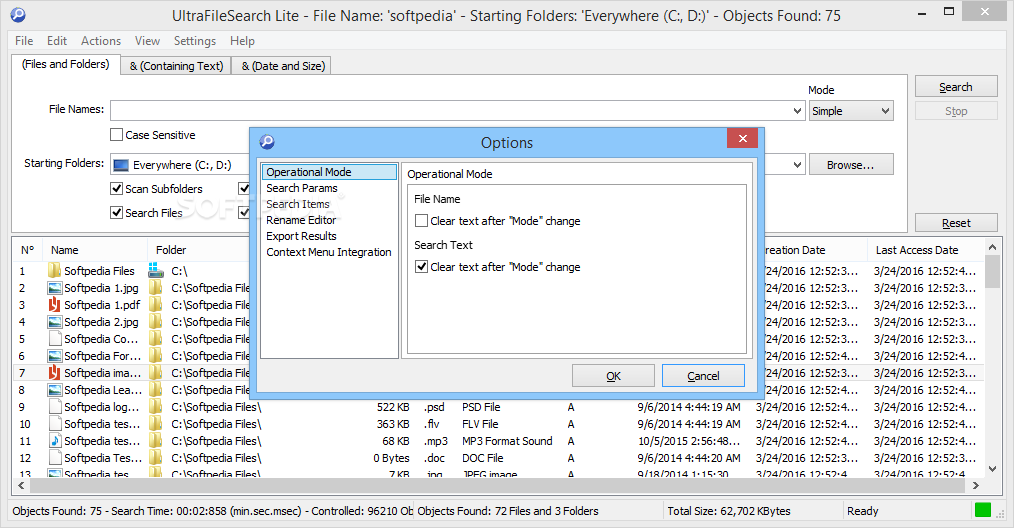Click the vertical scrollbar up arrow in results
The height and width of the screenshot is (528, 1014).
click(x=992, y=247)
